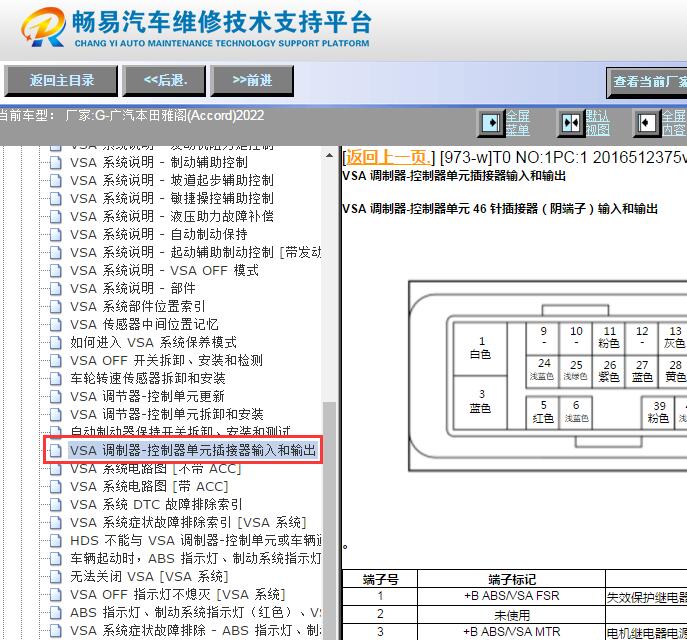The height and width of the screenshot is (640, 687).
Task: Click the tree panel scroll-up arrow
Action: tap(329, 156)
